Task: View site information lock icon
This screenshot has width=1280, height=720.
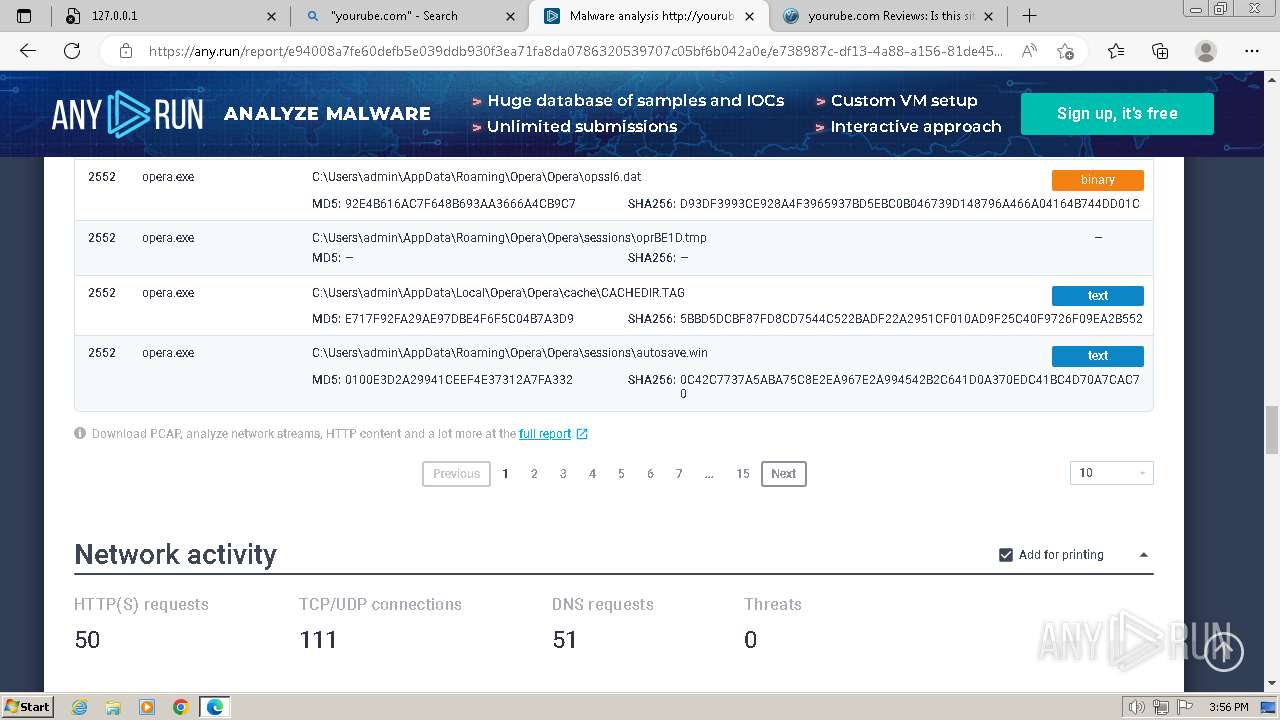Action: (x=125, y=51)
